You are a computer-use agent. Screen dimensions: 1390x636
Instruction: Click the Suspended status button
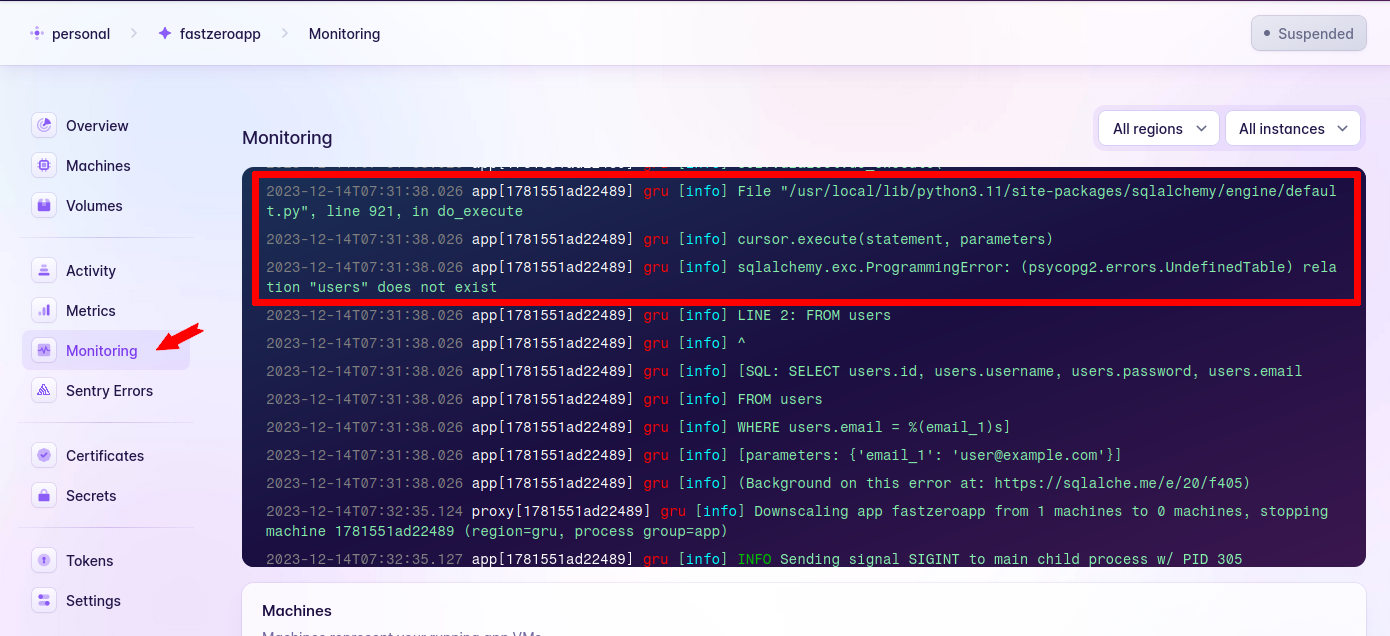pyautogui.click(x=1308, y=33)
